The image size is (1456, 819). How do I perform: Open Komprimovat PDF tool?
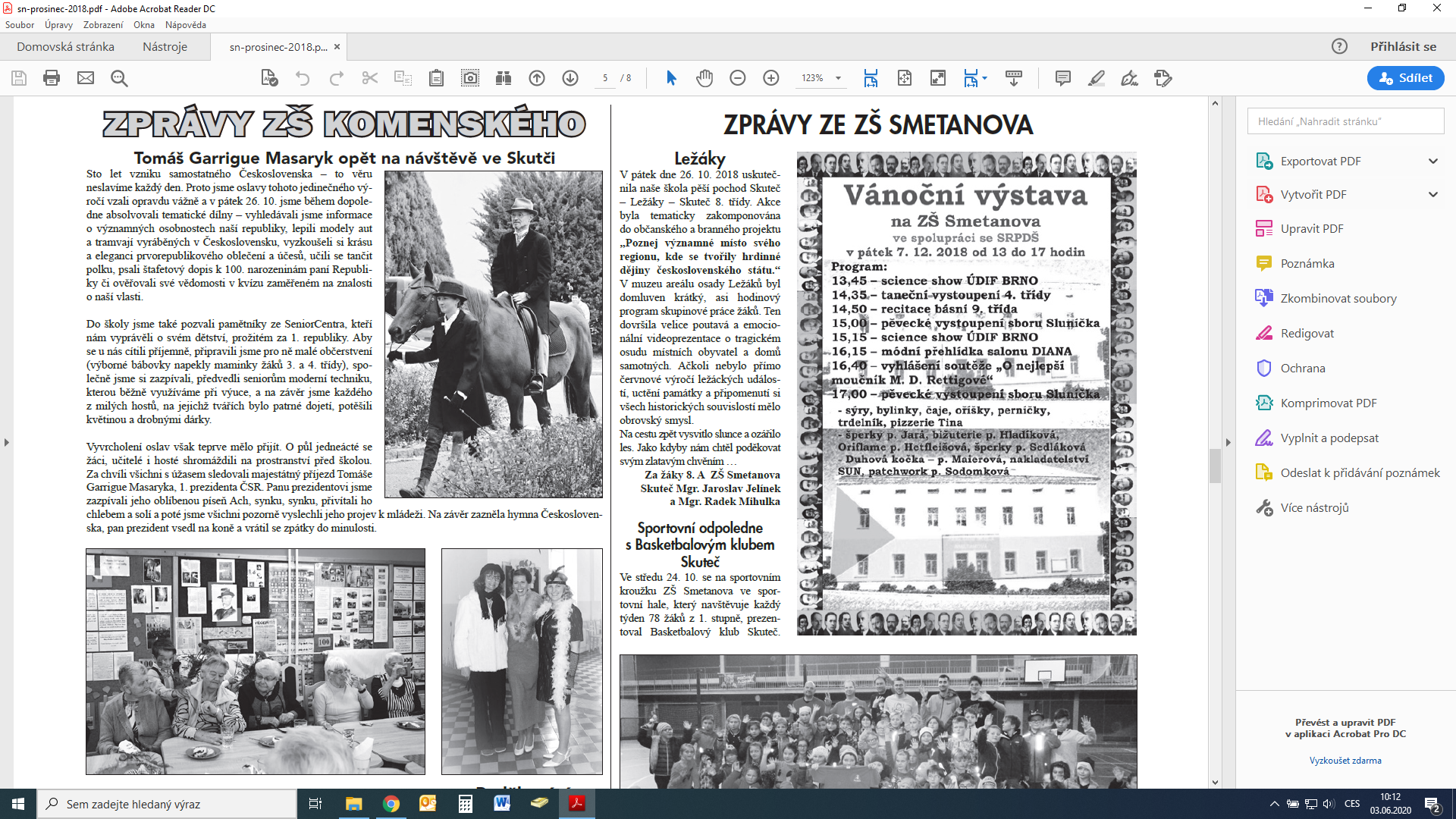point(1329,403)
